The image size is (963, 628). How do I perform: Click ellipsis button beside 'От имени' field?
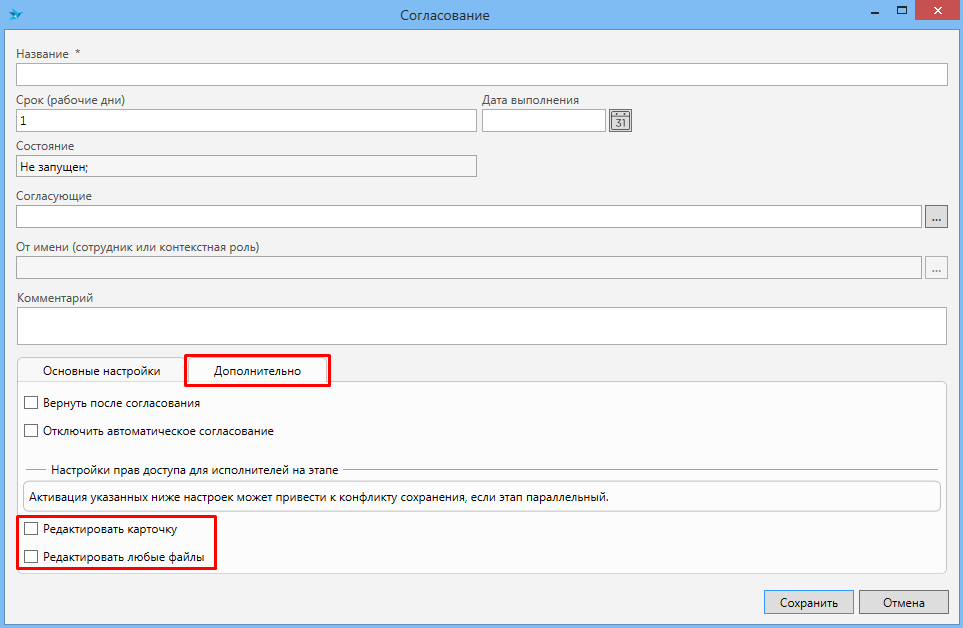coord(936,267)
